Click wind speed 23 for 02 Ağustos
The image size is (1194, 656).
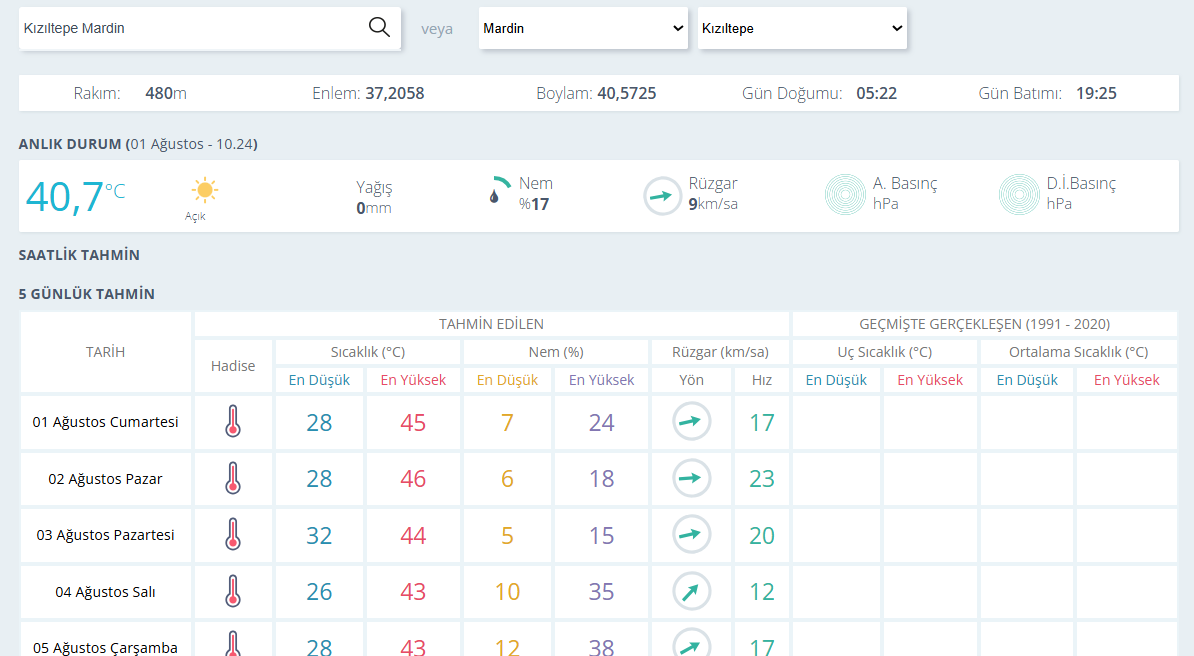point(761,478)
